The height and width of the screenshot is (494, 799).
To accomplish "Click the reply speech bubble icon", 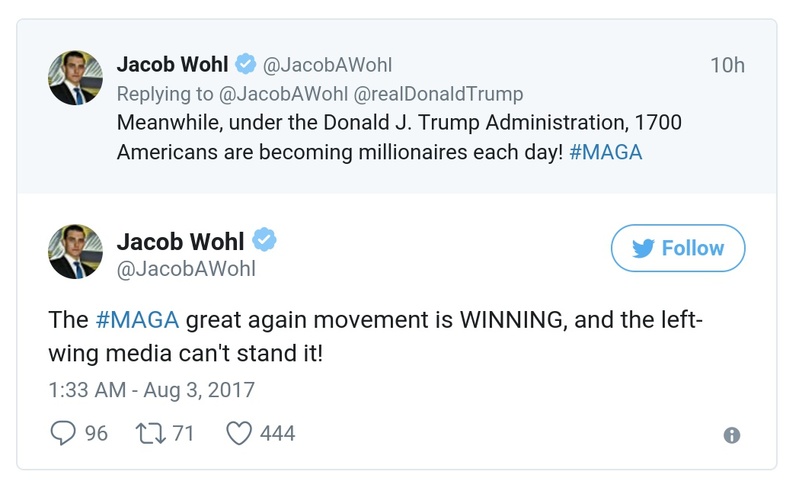I will (63, 433).
